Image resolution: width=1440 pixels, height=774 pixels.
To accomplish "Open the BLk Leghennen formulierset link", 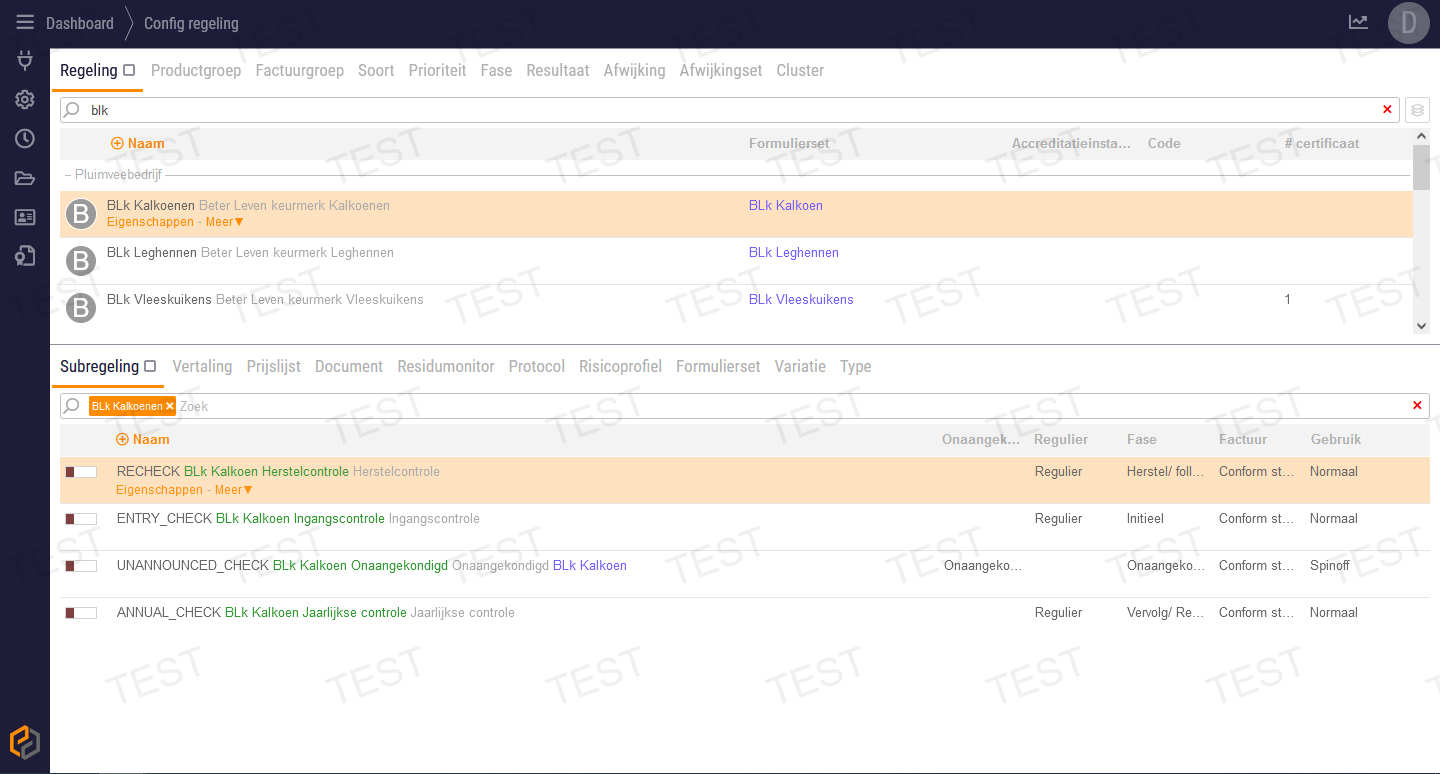I will [793, 253].
